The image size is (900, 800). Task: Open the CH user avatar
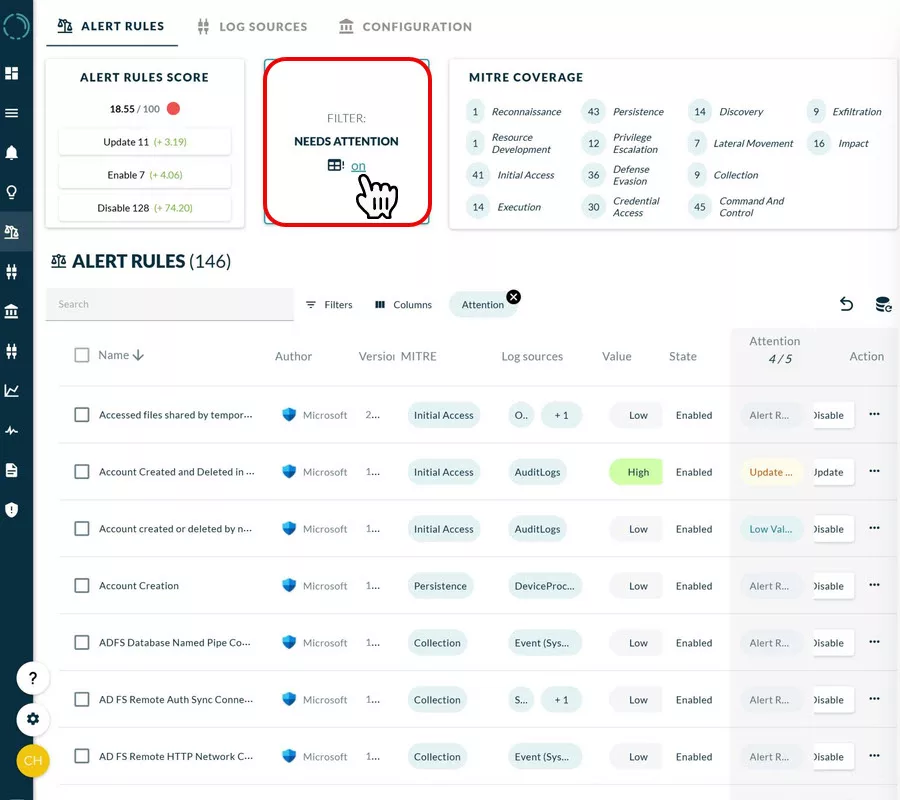(x=33, y=760)
